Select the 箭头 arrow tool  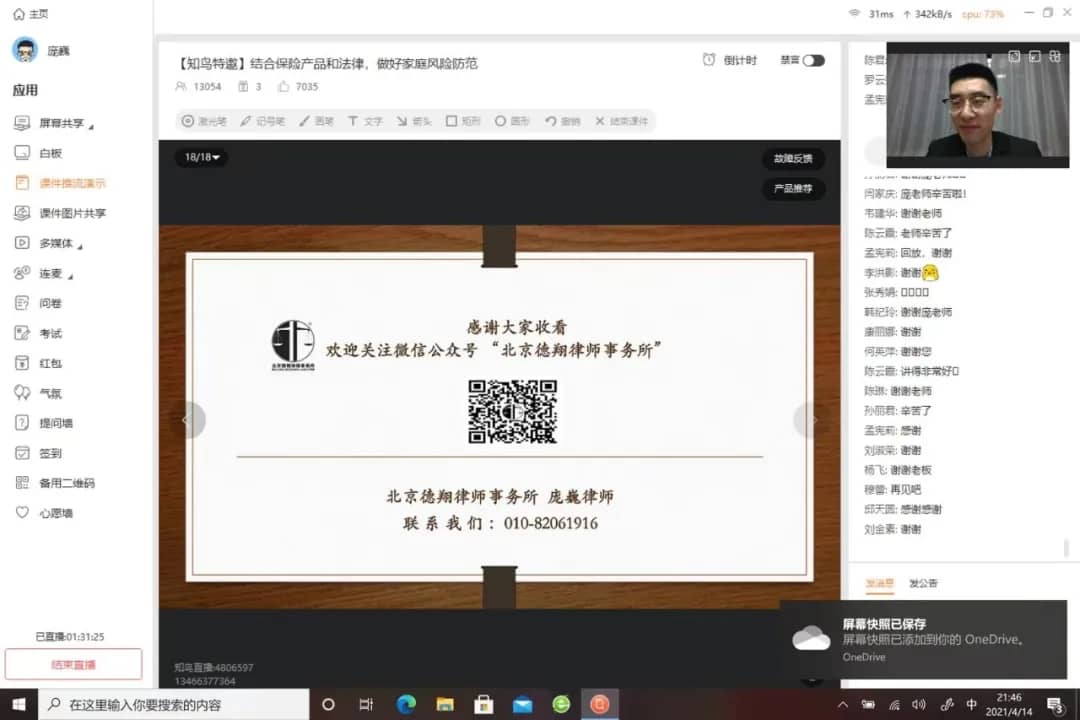(414, 121)
